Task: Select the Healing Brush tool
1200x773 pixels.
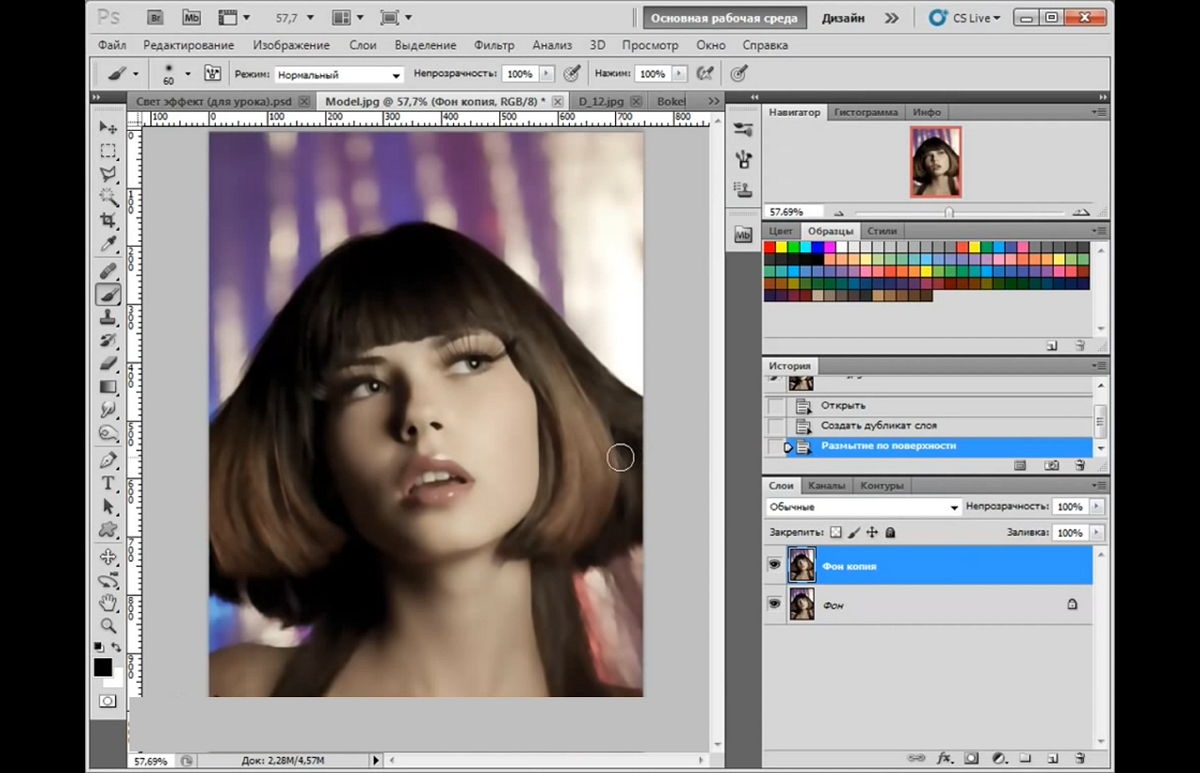Action: click(108, 271)
